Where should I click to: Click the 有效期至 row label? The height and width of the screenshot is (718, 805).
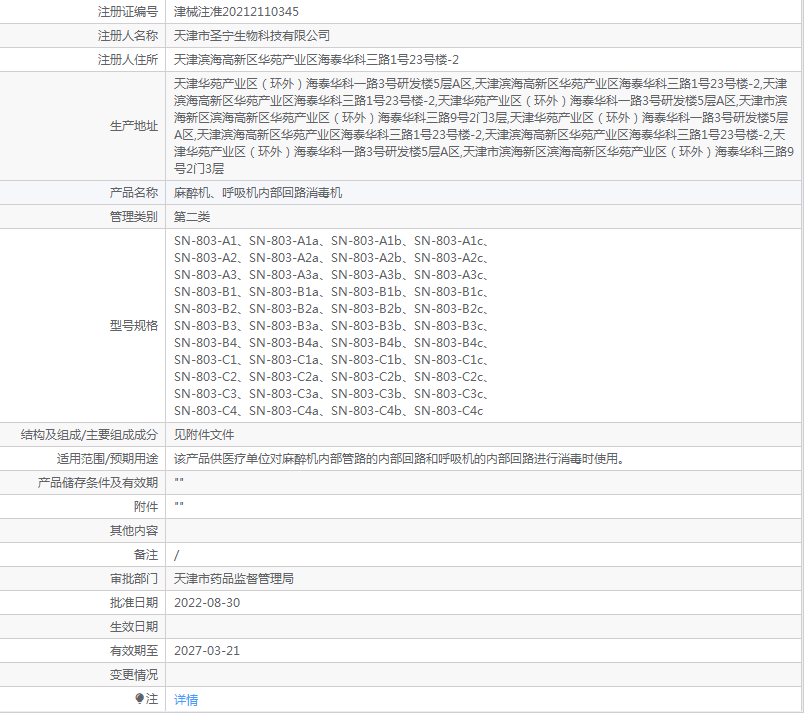point(133,651)
